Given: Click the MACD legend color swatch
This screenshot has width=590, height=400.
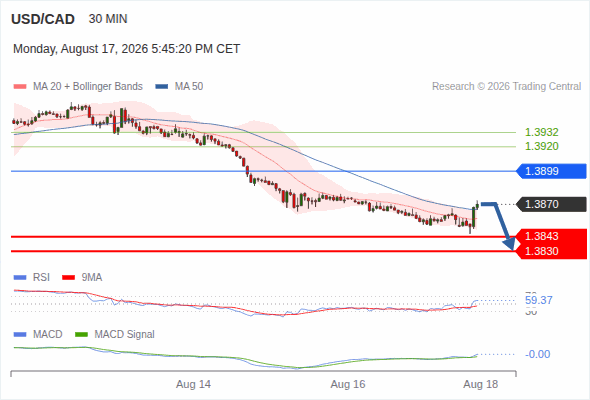Looking at the screenshot, I should [x=20, y=335].
